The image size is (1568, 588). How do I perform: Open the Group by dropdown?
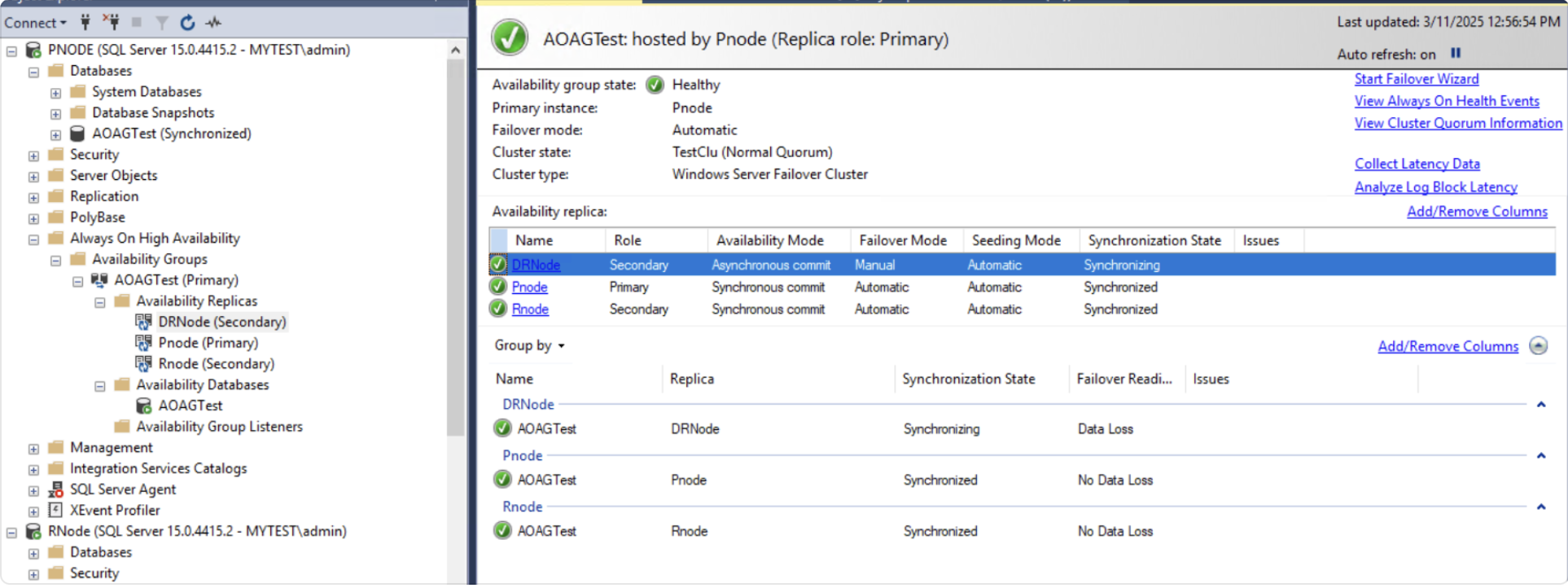(529, 345)
